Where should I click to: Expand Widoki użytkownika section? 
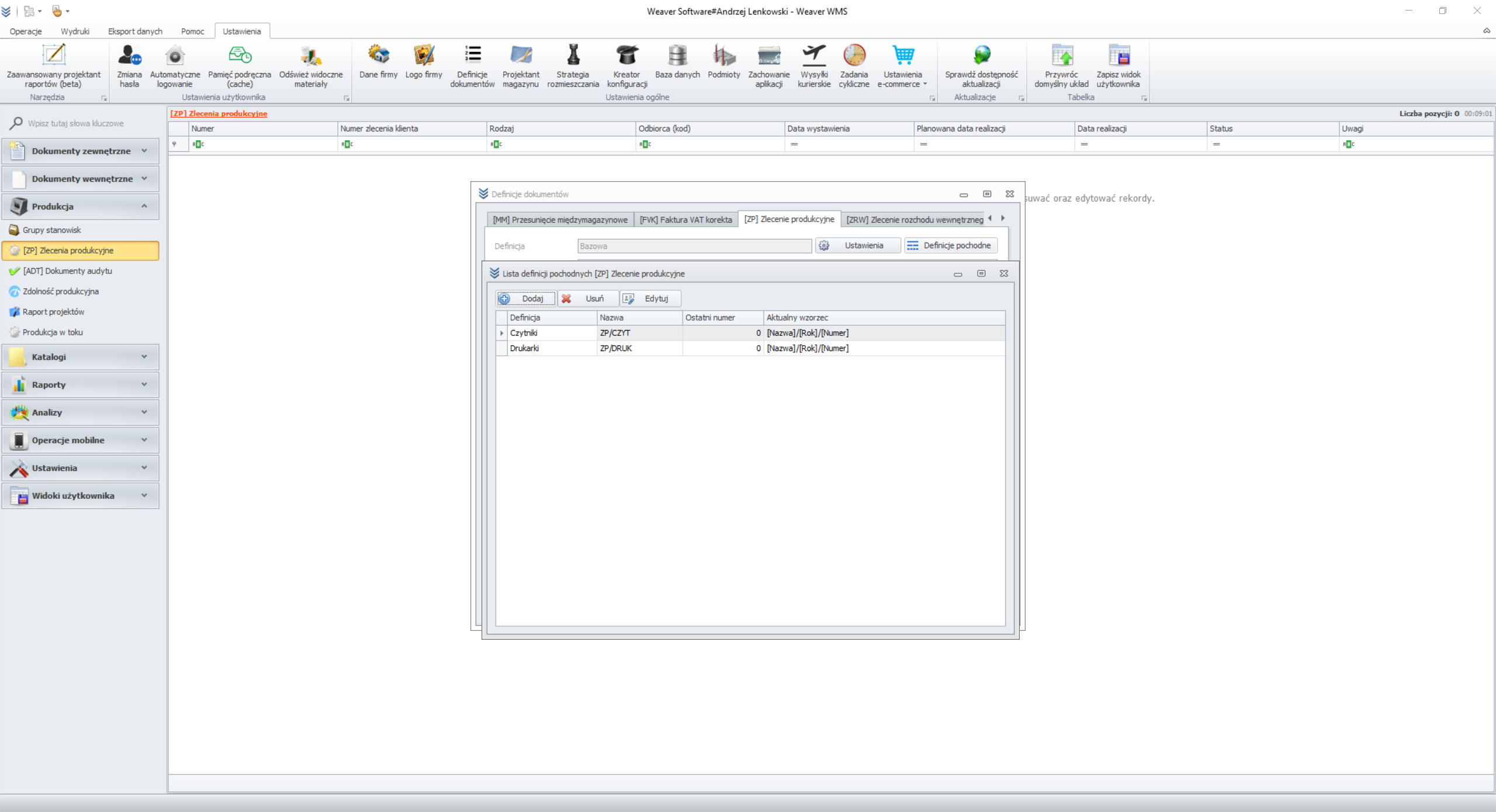pyautogui.click(x=80, y=496)
